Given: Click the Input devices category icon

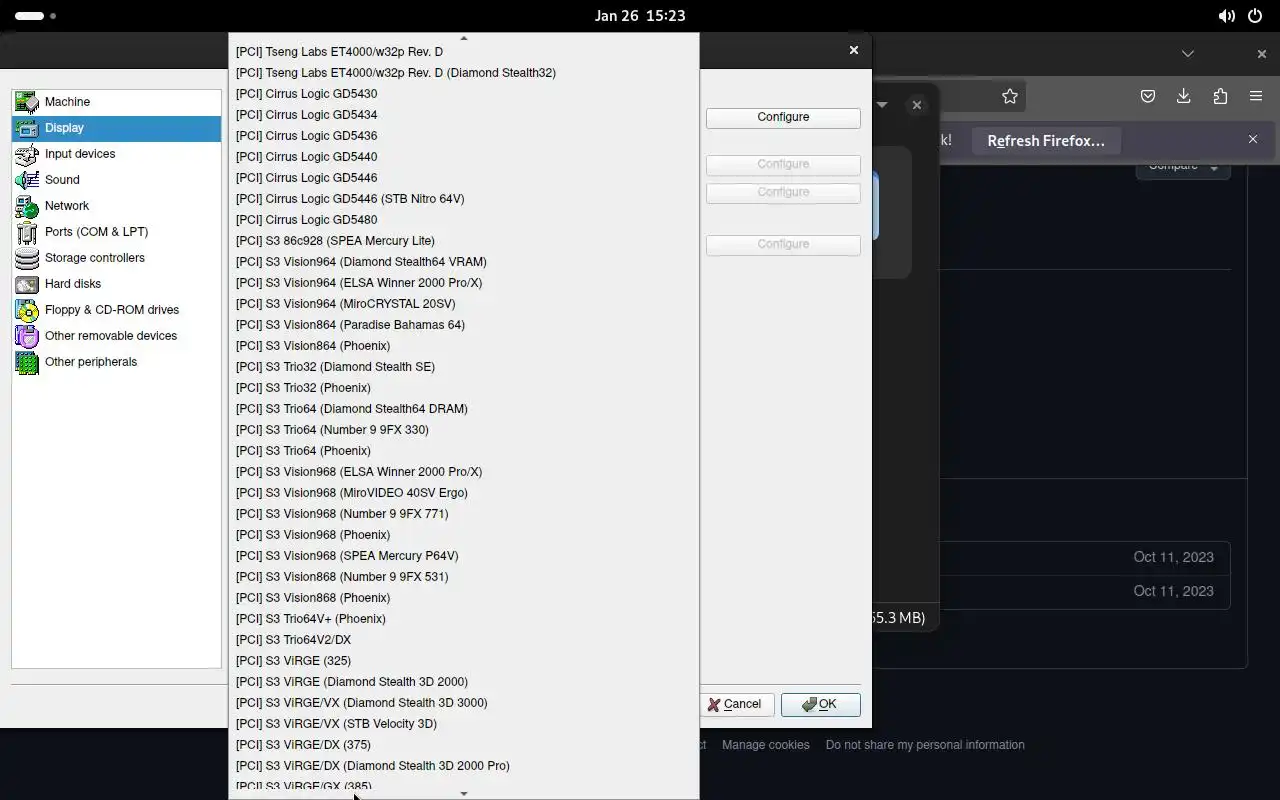Looking at the screenshot, I should pyautogui.click(x=27, y=154).
